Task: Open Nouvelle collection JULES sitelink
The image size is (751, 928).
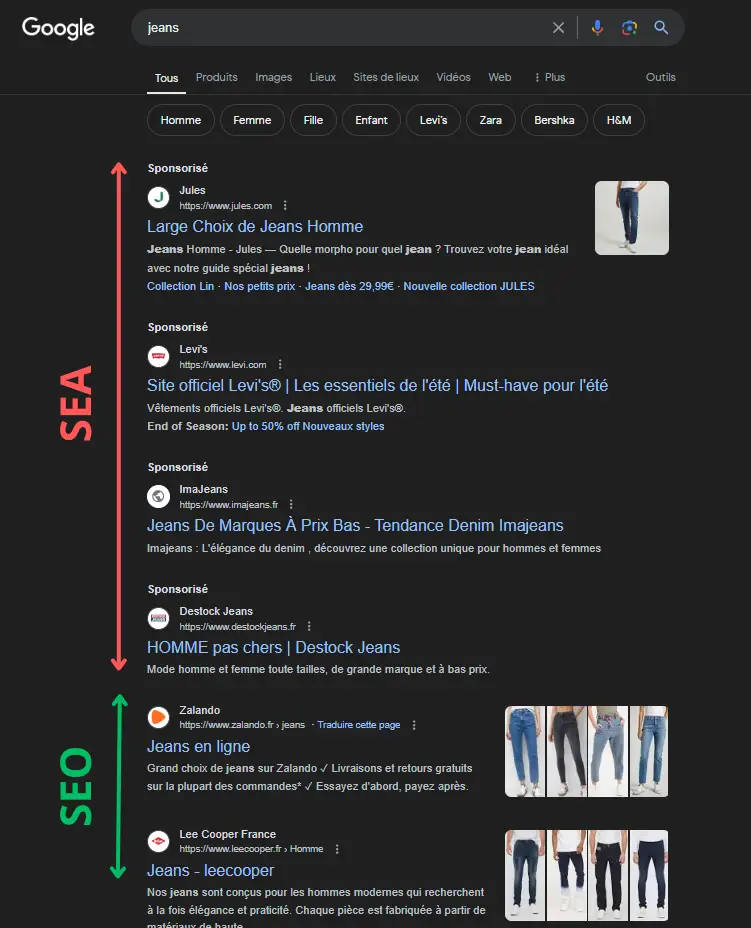Action: point(469,286)
